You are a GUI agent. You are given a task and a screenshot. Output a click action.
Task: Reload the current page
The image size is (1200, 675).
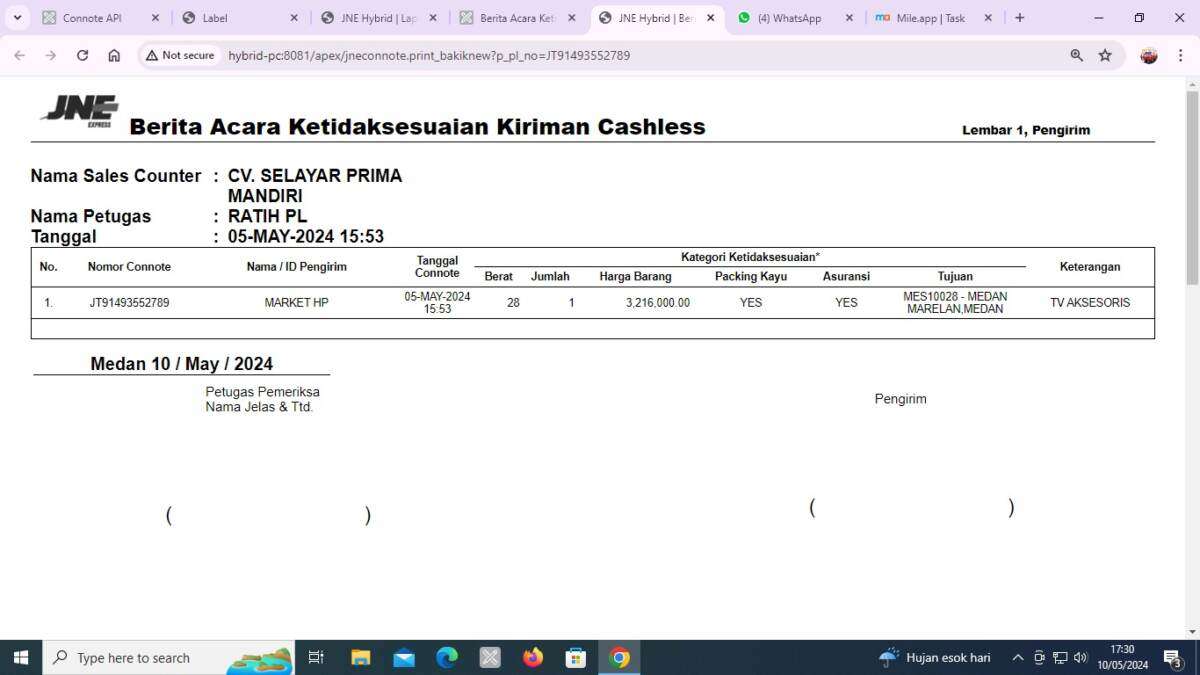coord(82,56)
